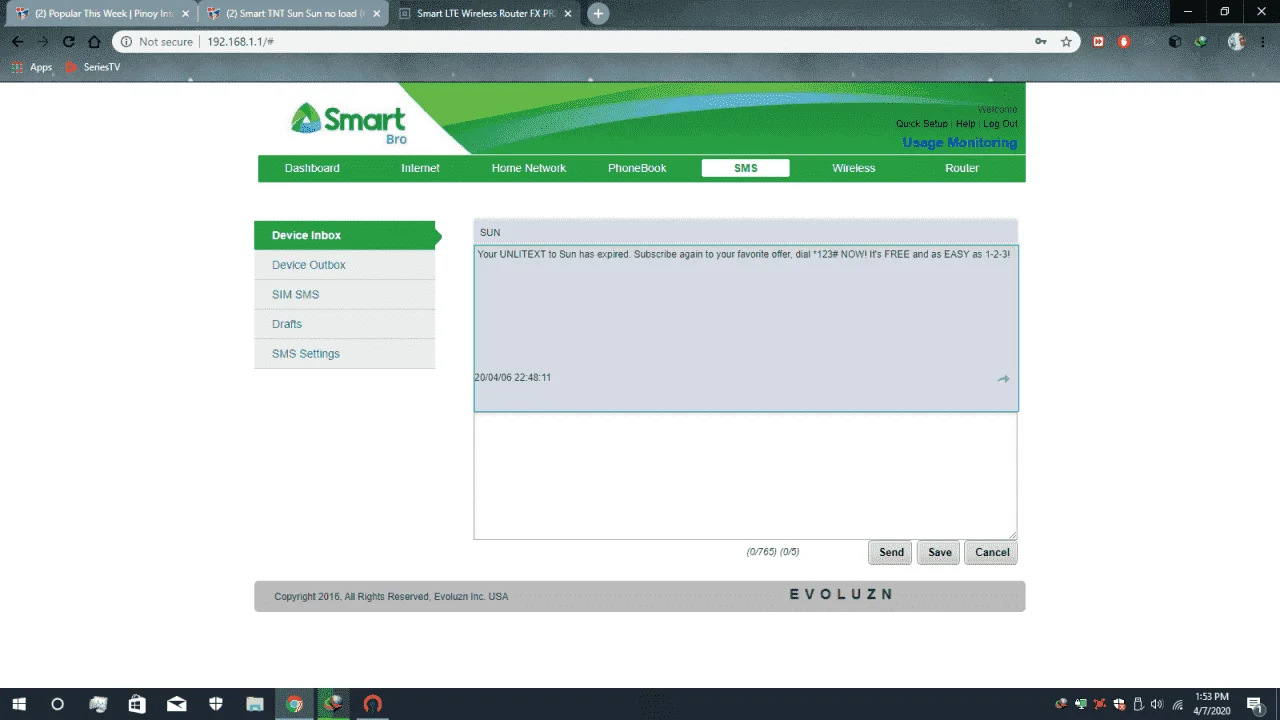The image size is (1280, 720).
Task: Open the Wireless tab
Action: point(854,168)
